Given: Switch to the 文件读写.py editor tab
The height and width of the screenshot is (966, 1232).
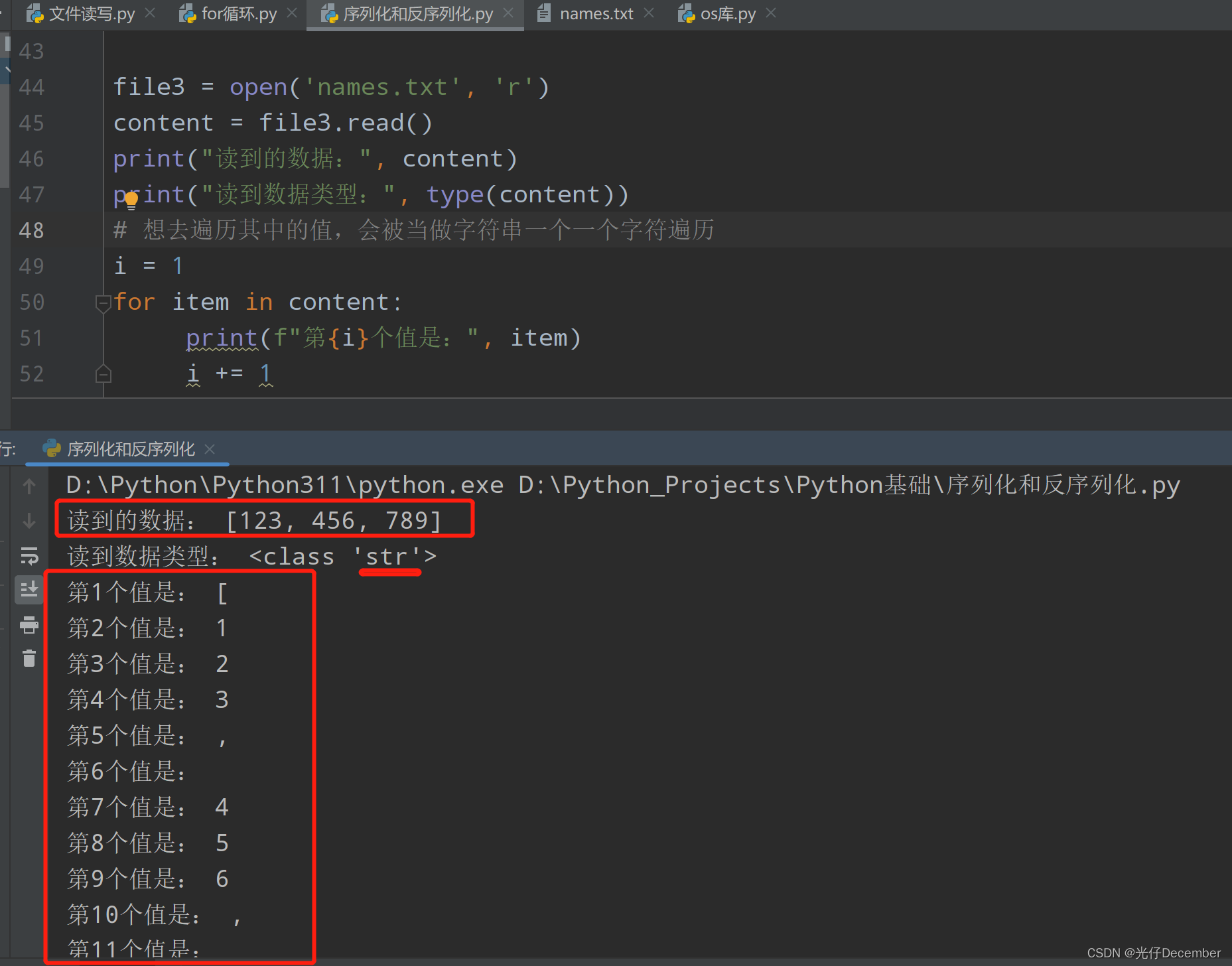Looking at the screenshot, I should click(x=92, y=14).
